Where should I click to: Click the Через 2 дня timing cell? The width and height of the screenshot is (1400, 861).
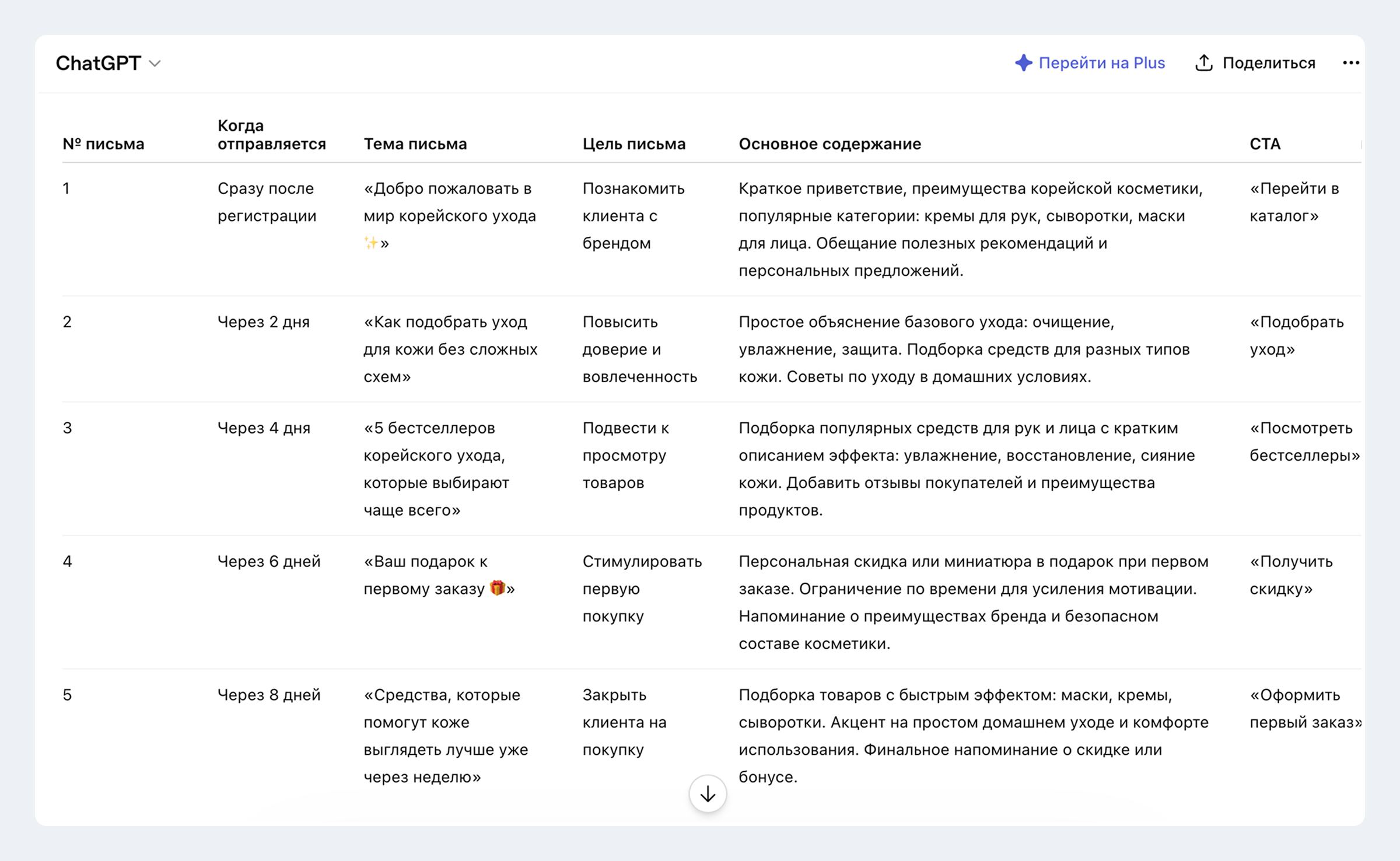pyautogui.click(x=264, y=321)
